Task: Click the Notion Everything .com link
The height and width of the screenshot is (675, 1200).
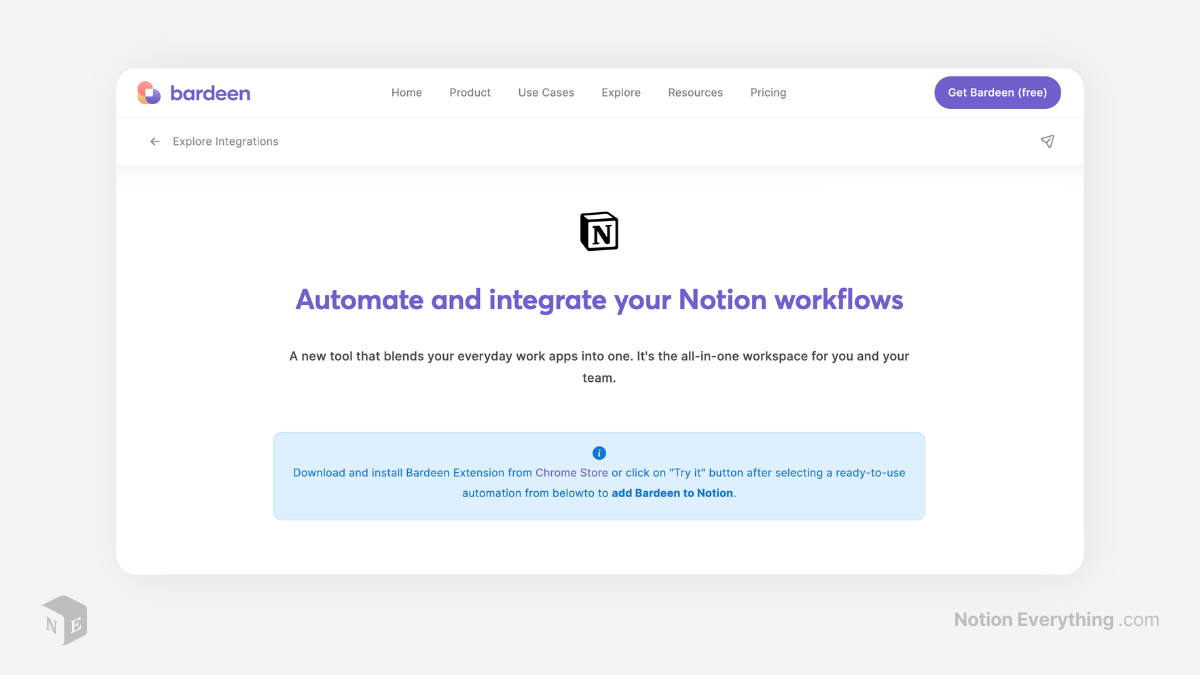Action: point(1055,619)
